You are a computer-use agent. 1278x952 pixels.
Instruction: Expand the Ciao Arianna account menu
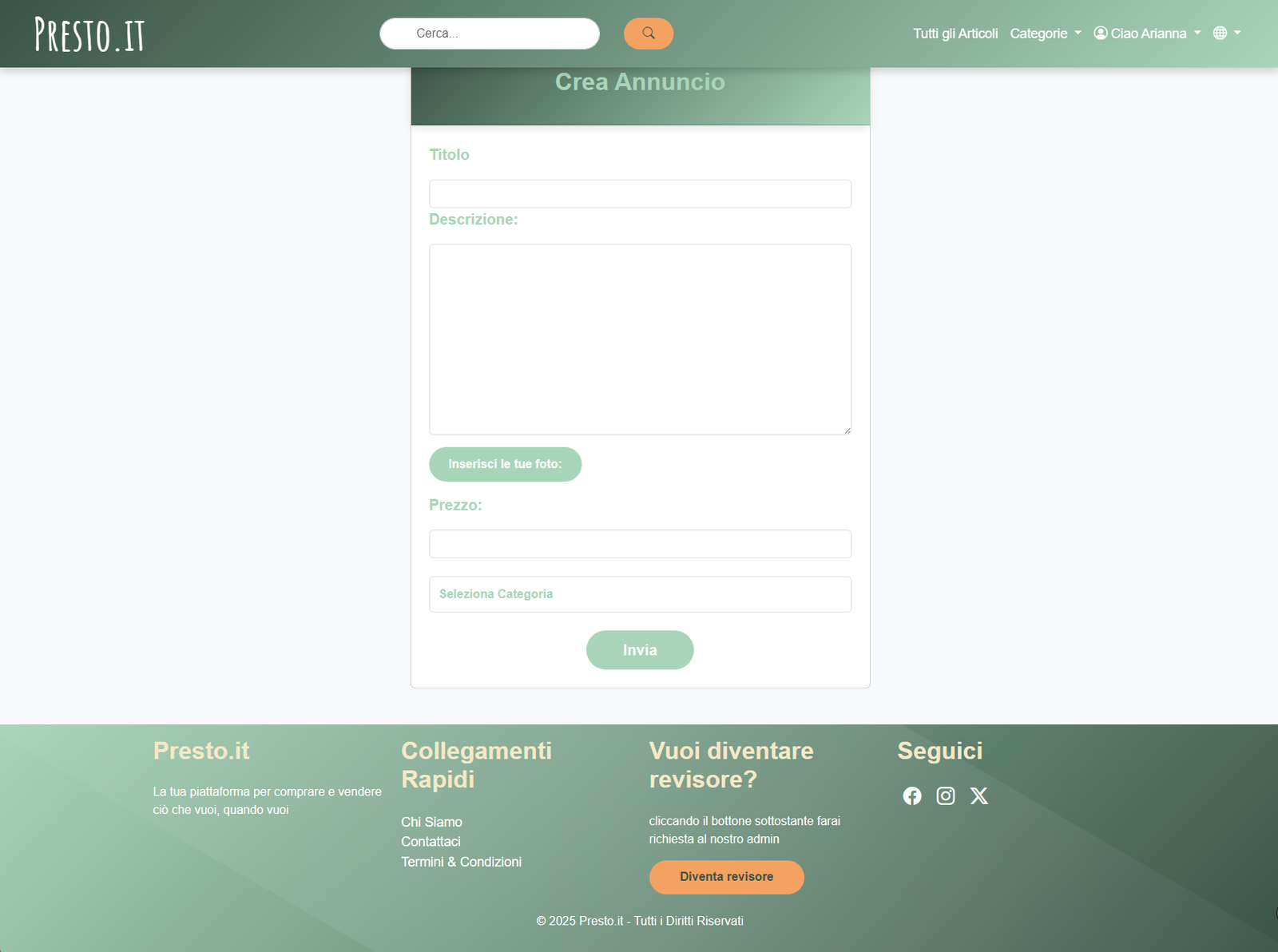(1148, 33)
